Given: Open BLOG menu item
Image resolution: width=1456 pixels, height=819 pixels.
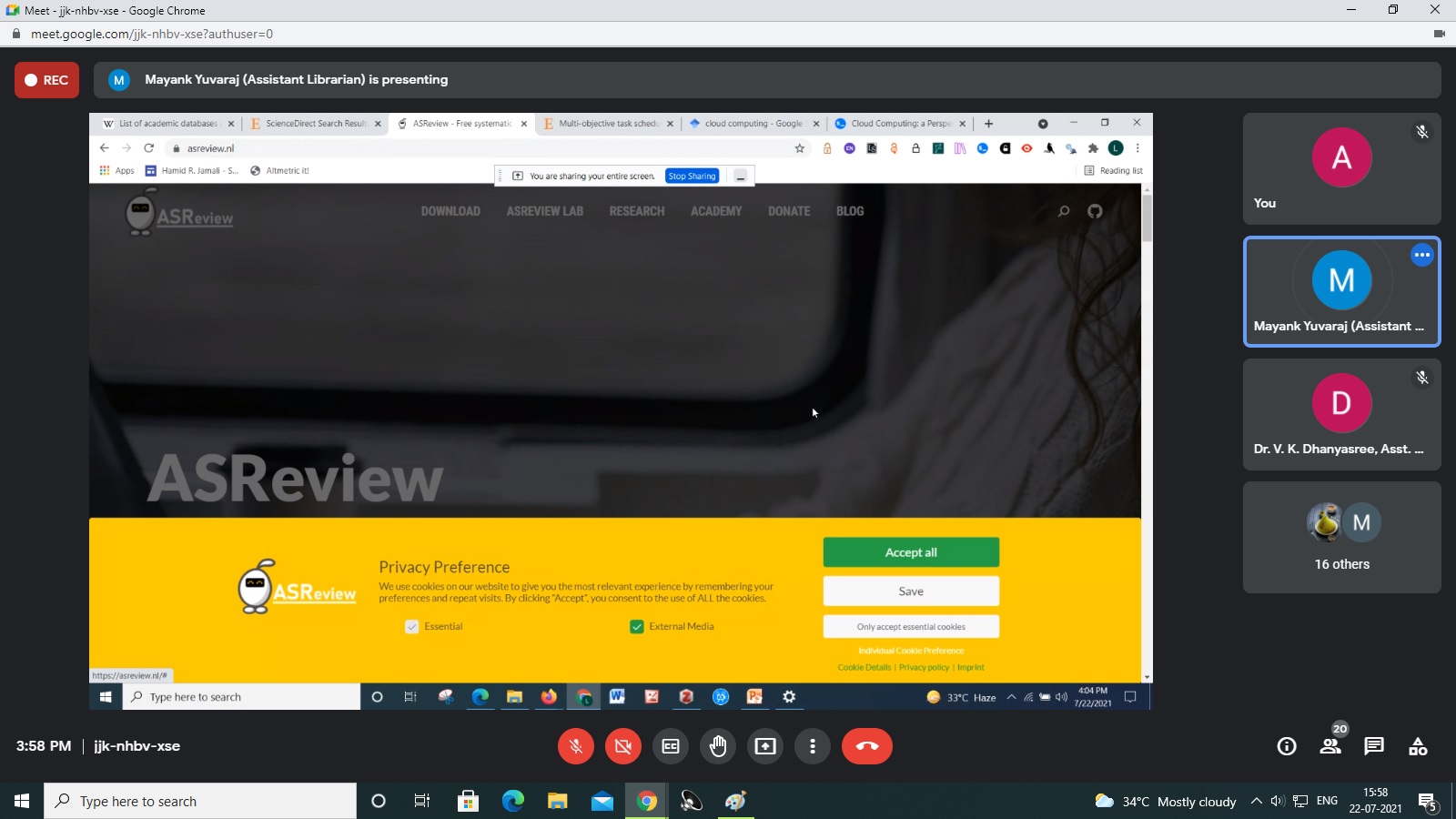Looking at the screenshot, I should click(x=850, y=211).
